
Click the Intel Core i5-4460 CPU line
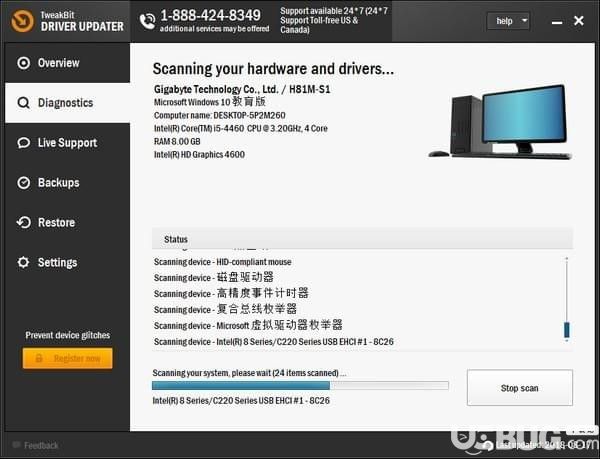tap(241, 128)
